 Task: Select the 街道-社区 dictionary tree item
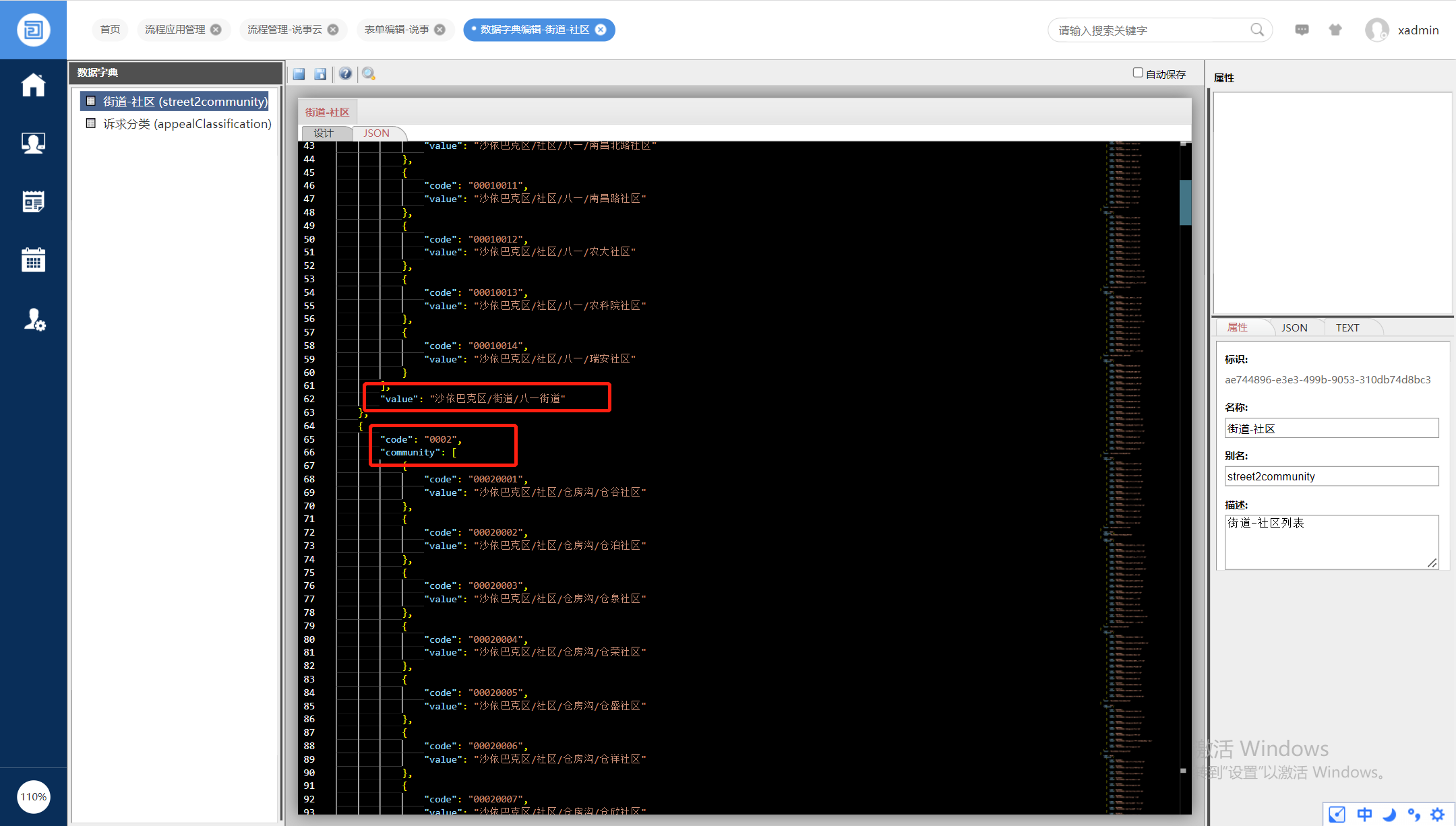pyautogui.click(x=185, y=102)
